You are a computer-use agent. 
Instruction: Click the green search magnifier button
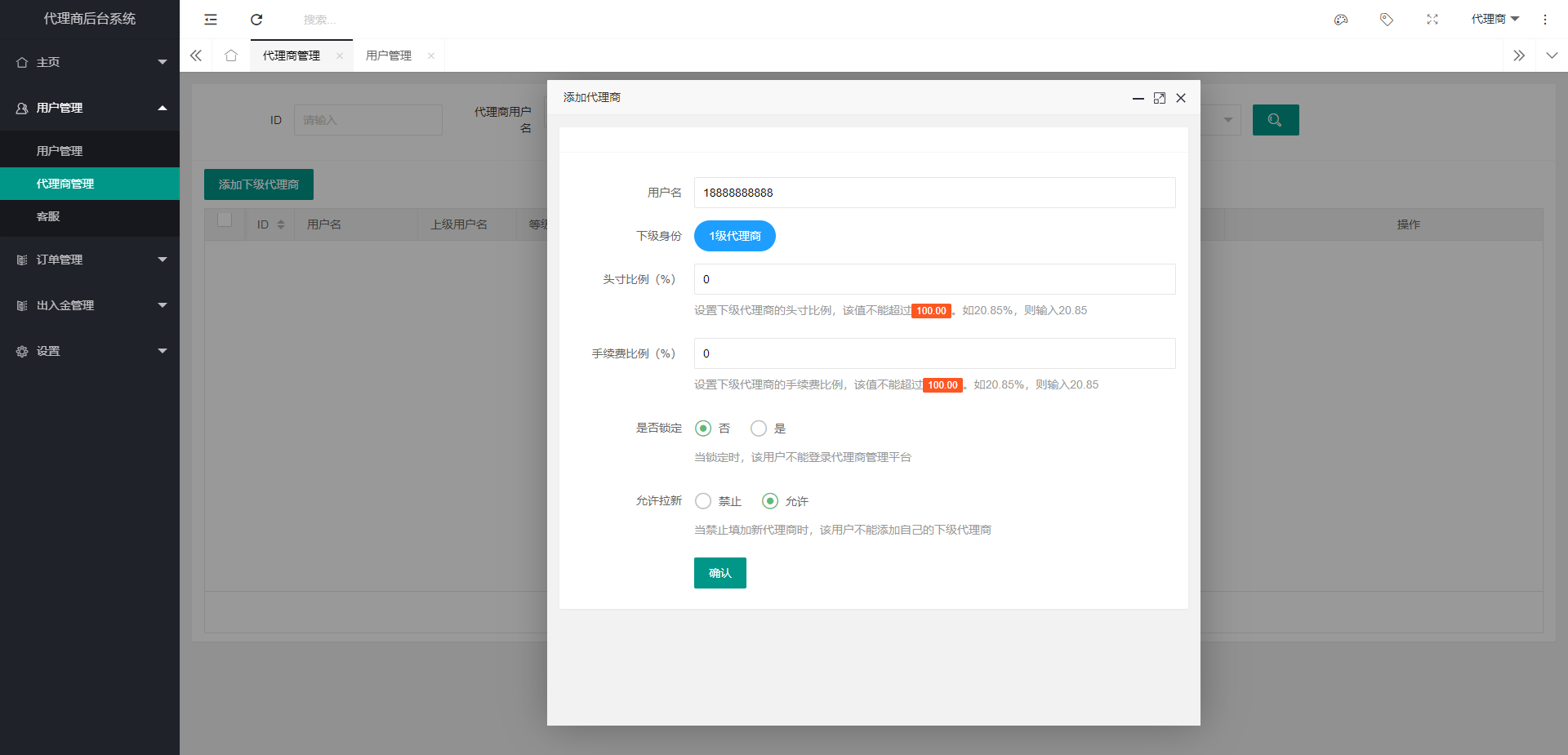(x=1275, y=120)
